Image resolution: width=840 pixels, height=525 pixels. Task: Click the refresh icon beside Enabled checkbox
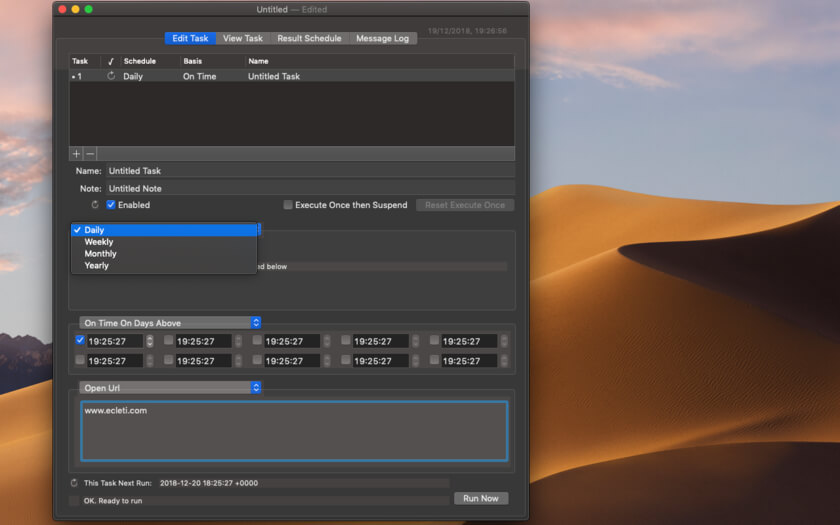tap(96, 205)
